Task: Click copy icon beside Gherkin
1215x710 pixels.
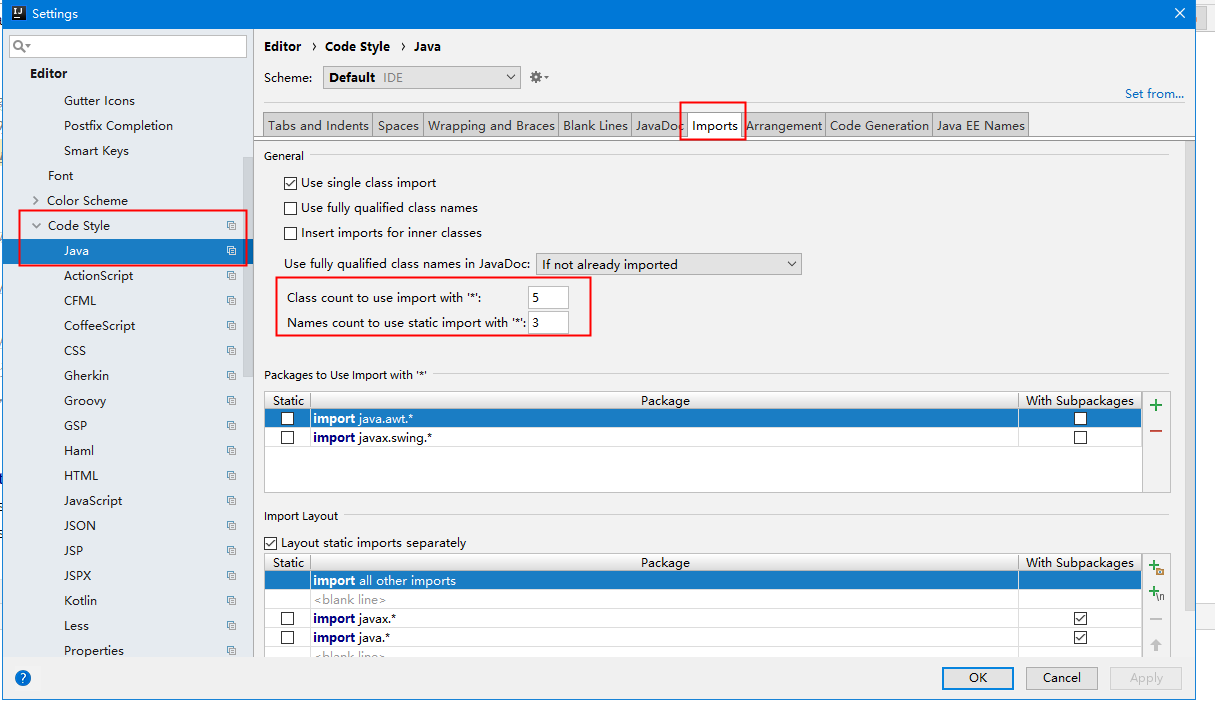Action: click(231, 376)
